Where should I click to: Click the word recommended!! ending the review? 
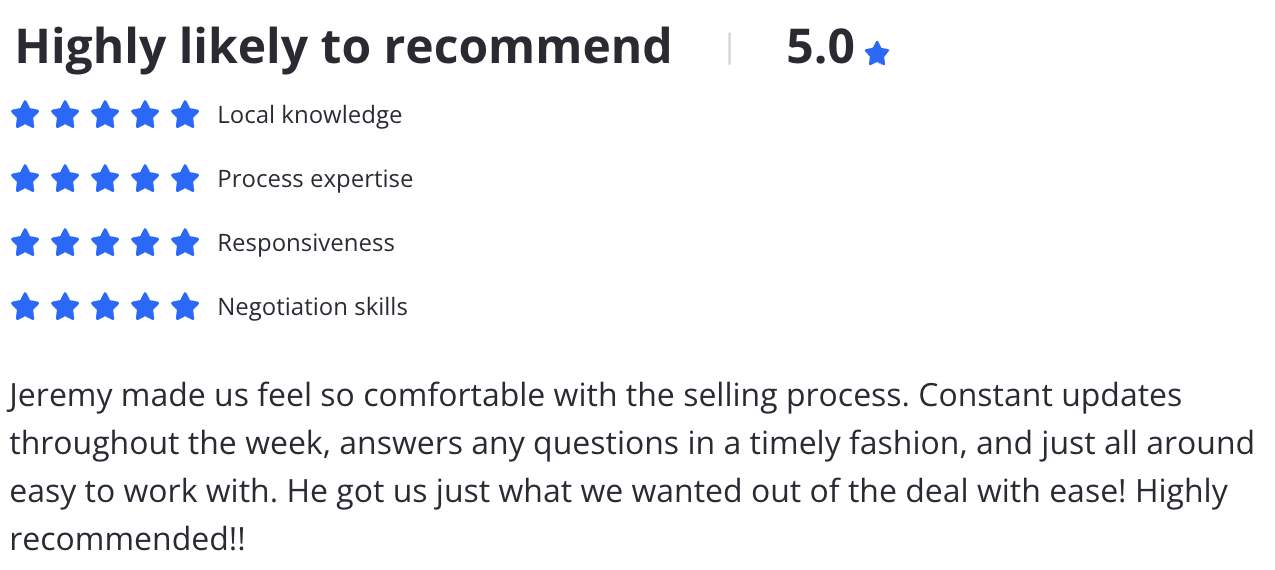click(x=127, y=540)
